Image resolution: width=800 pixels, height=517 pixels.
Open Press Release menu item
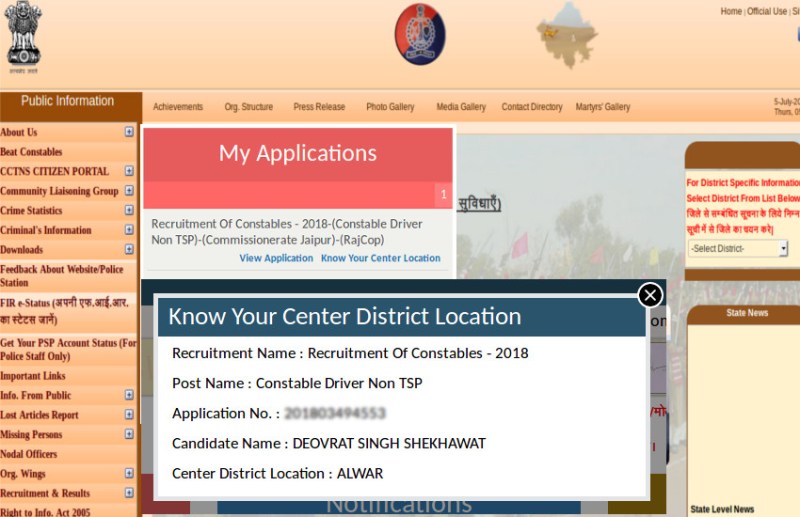tap(319, 107)
